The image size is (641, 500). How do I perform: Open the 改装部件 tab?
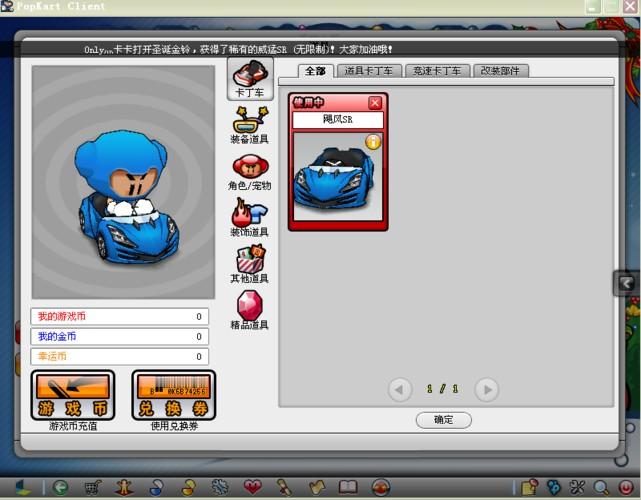pyautogui.click(x=500, y=71)
